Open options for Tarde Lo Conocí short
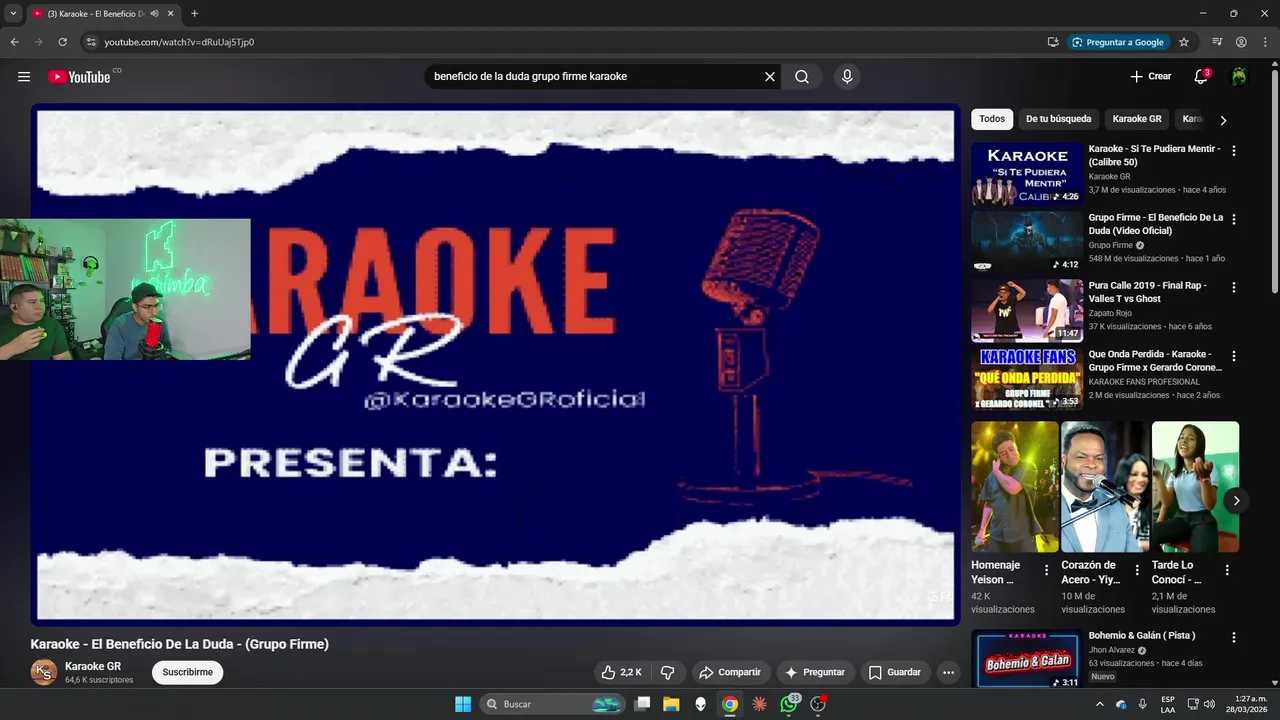The image size is (1280, 720). pyautogui.click(x=1228, y=570)
